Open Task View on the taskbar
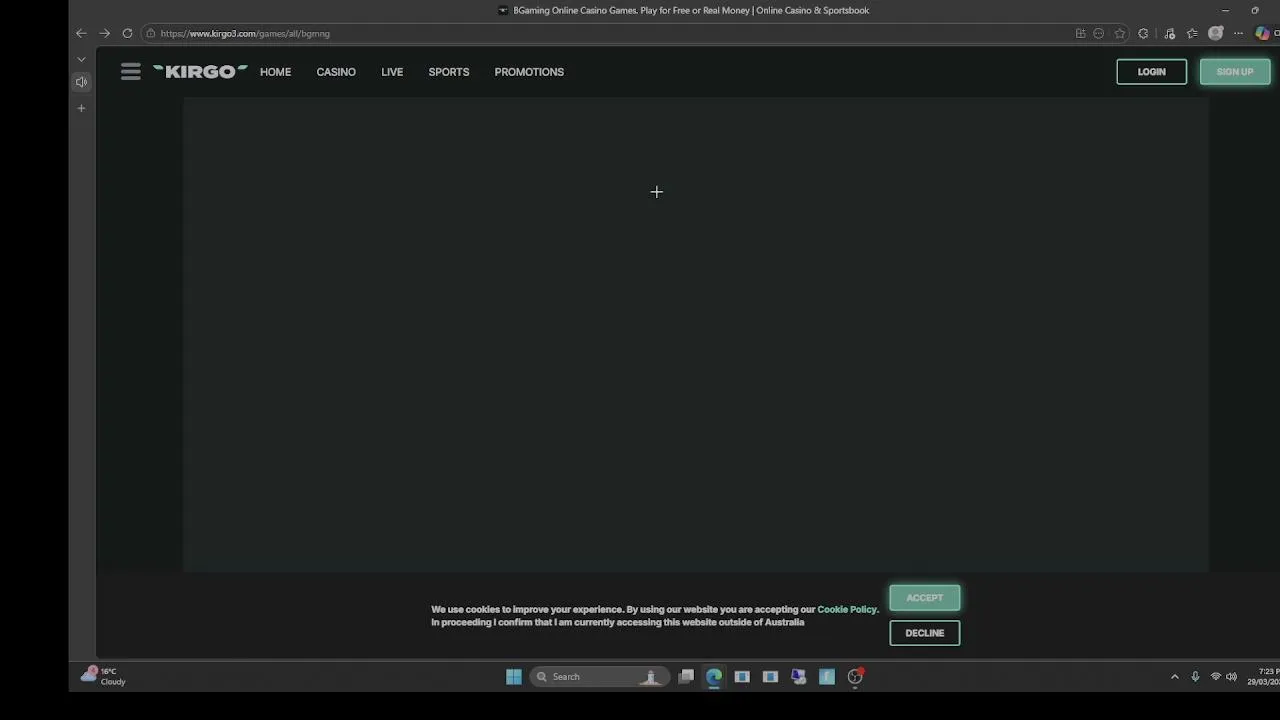 pos(686,677)
